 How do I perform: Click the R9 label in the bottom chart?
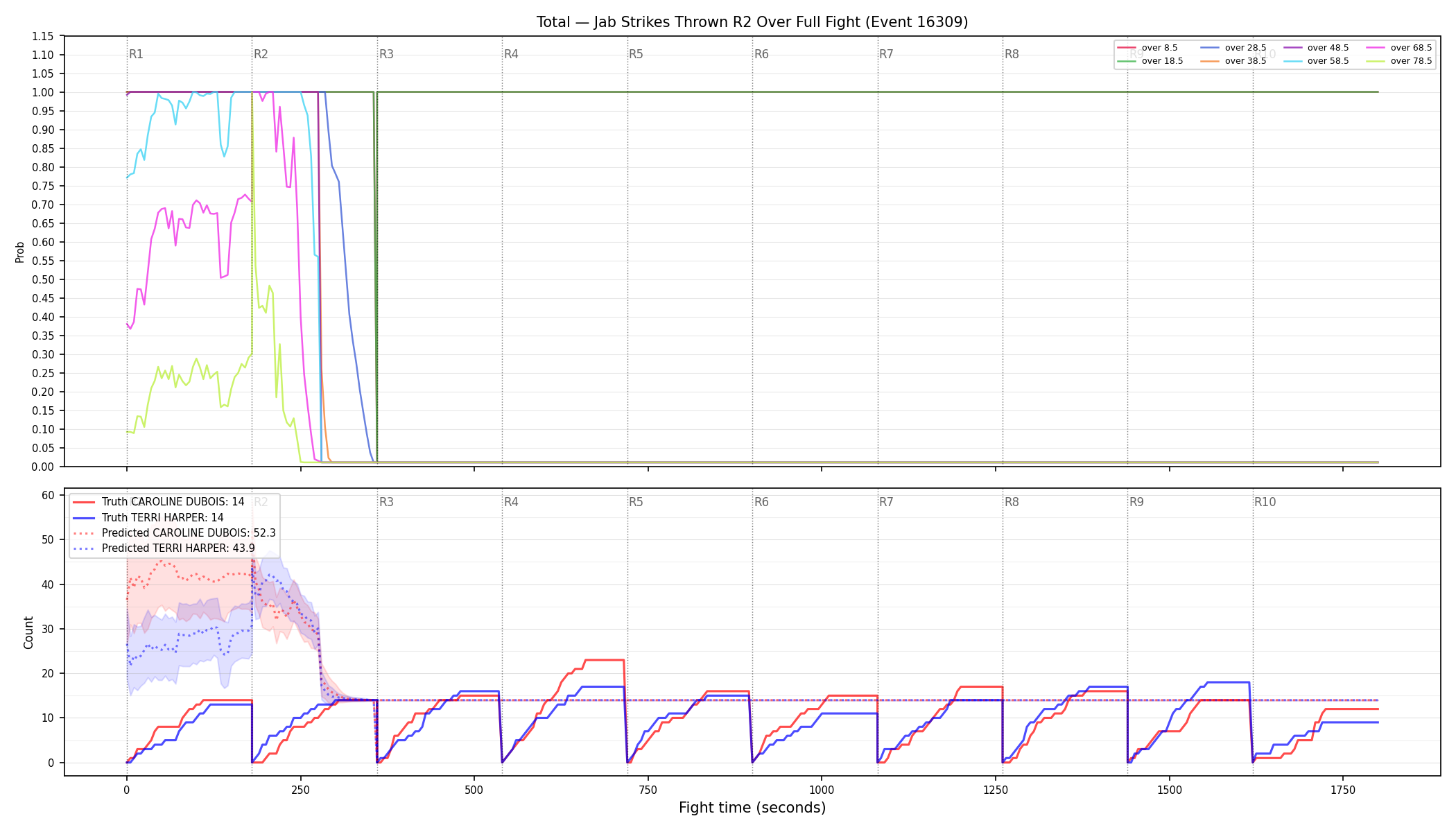point(1136,502)
